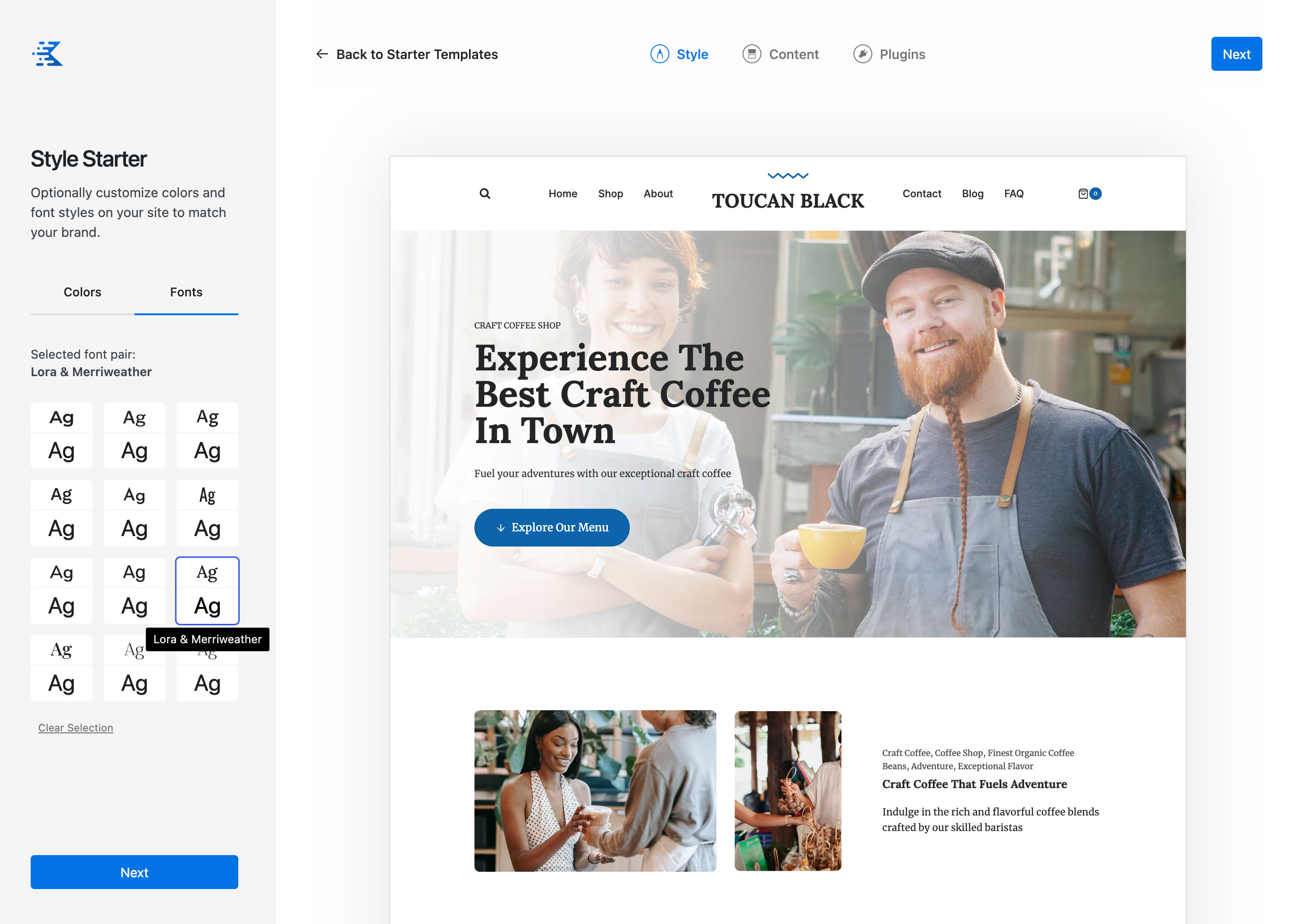Click the back arrow beside Starter Templates
The width and height of the screenshot is (1294, 924).
click(322, 54)
